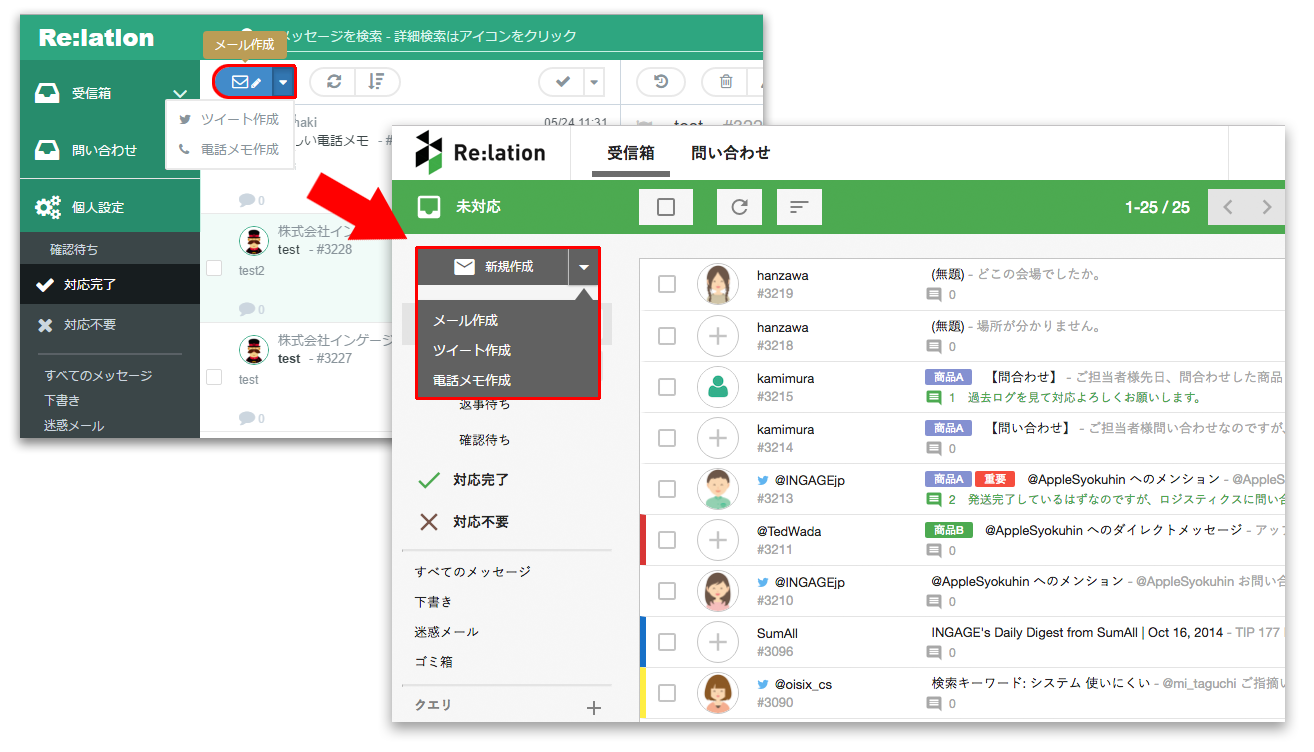1314x752 pixels.
Task: Tick checkbox for @TedWada #3211
Action: [x=667, y=540]
